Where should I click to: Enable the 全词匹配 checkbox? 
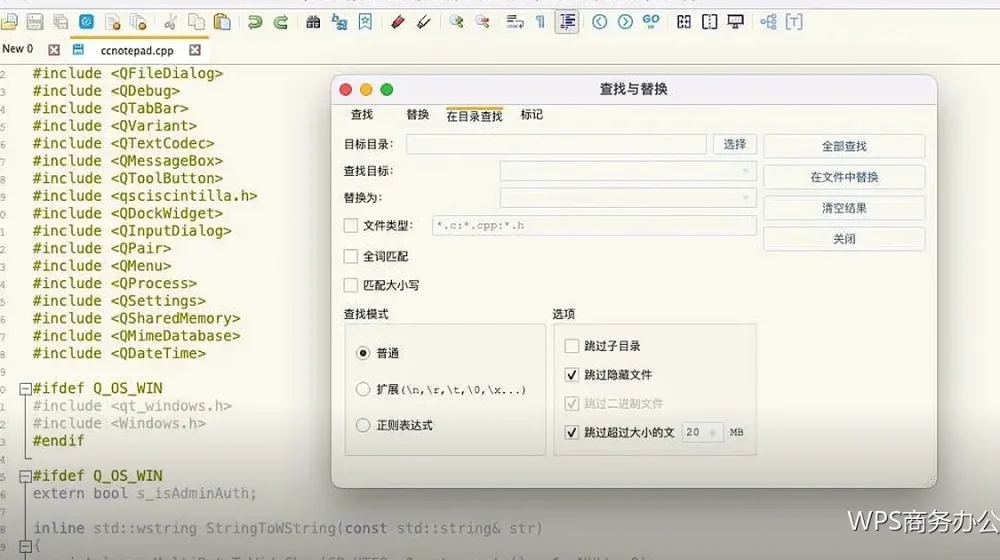click(351, 256)
